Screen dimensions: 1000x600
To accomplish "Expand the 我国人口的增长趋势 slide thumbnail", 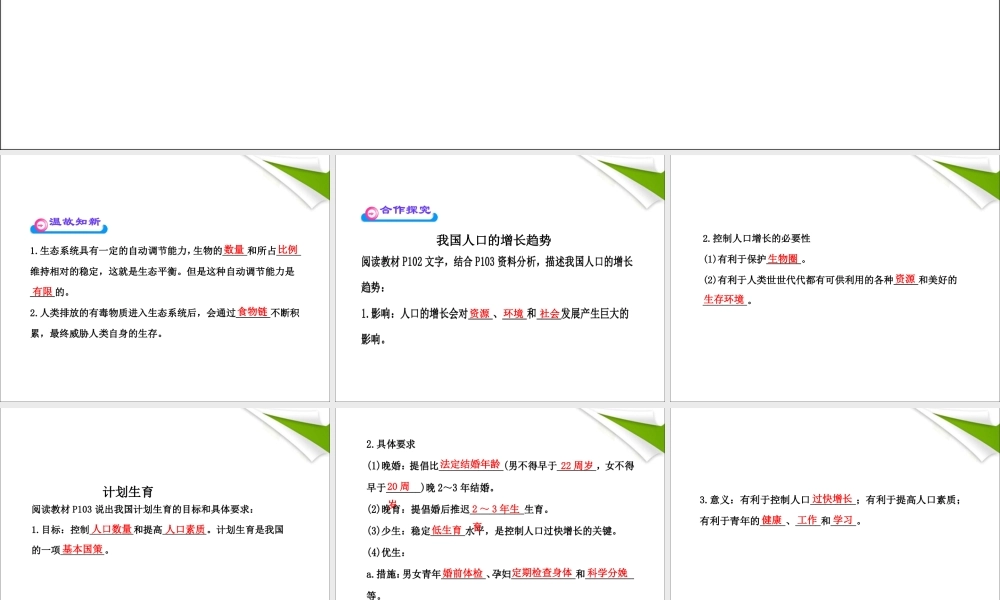I will point(499,278).
